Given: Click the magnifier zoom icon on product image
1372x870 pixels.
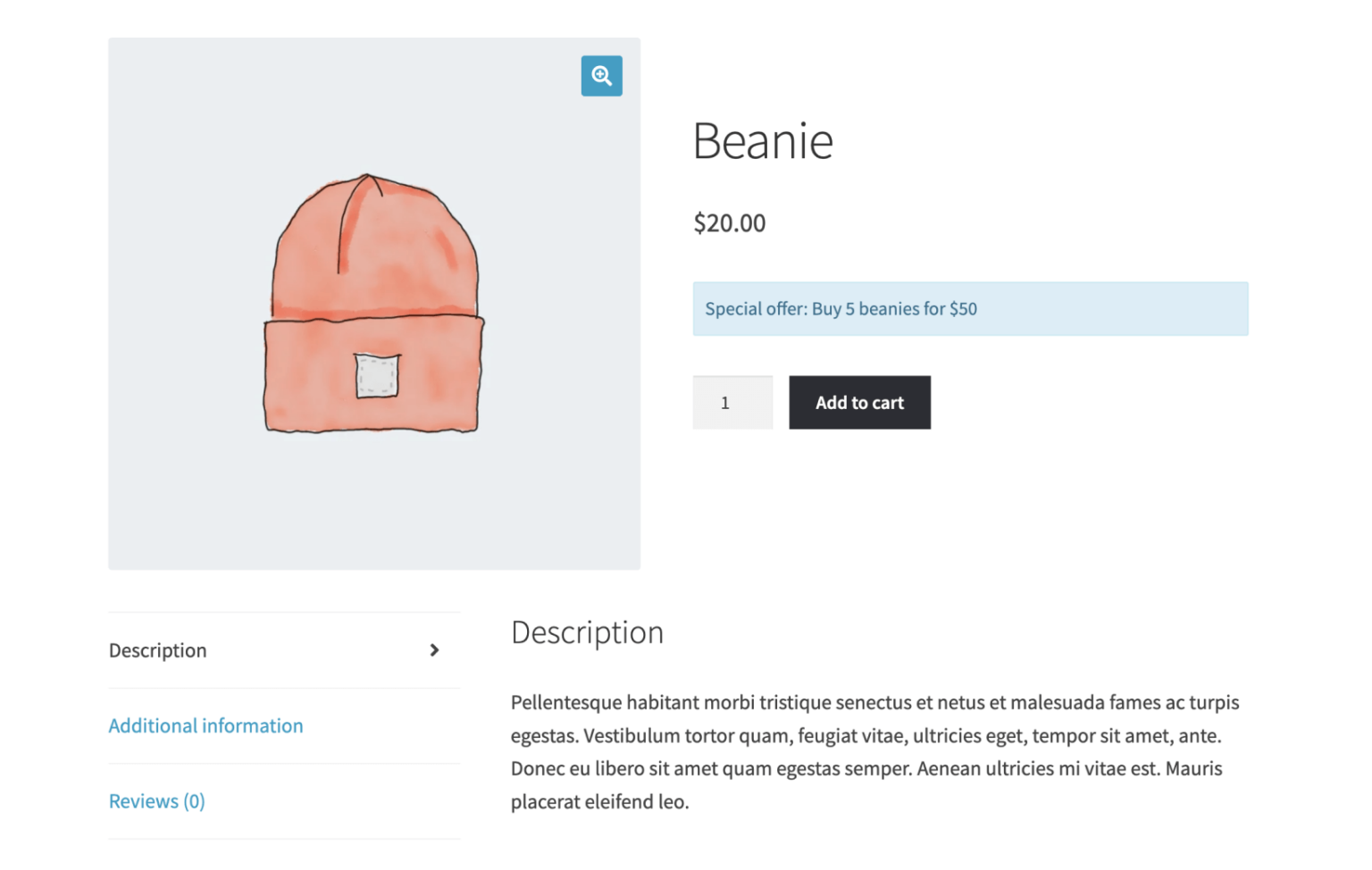Looking at the screenshot, I should click(601, 76).
